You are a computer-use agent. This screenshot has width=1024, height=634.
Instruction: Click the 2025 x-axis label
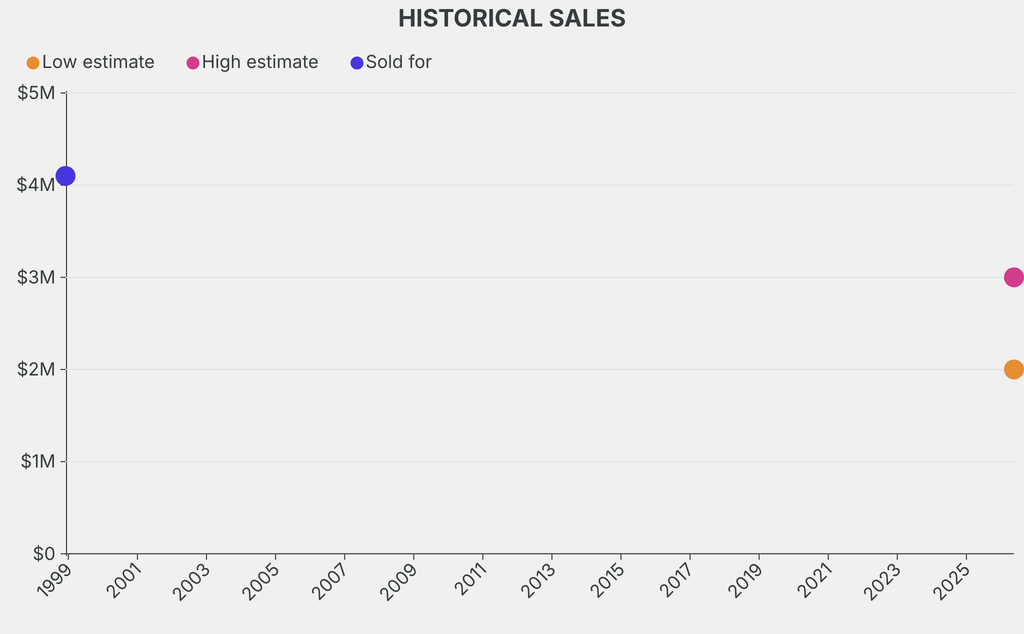coord(953,580)
